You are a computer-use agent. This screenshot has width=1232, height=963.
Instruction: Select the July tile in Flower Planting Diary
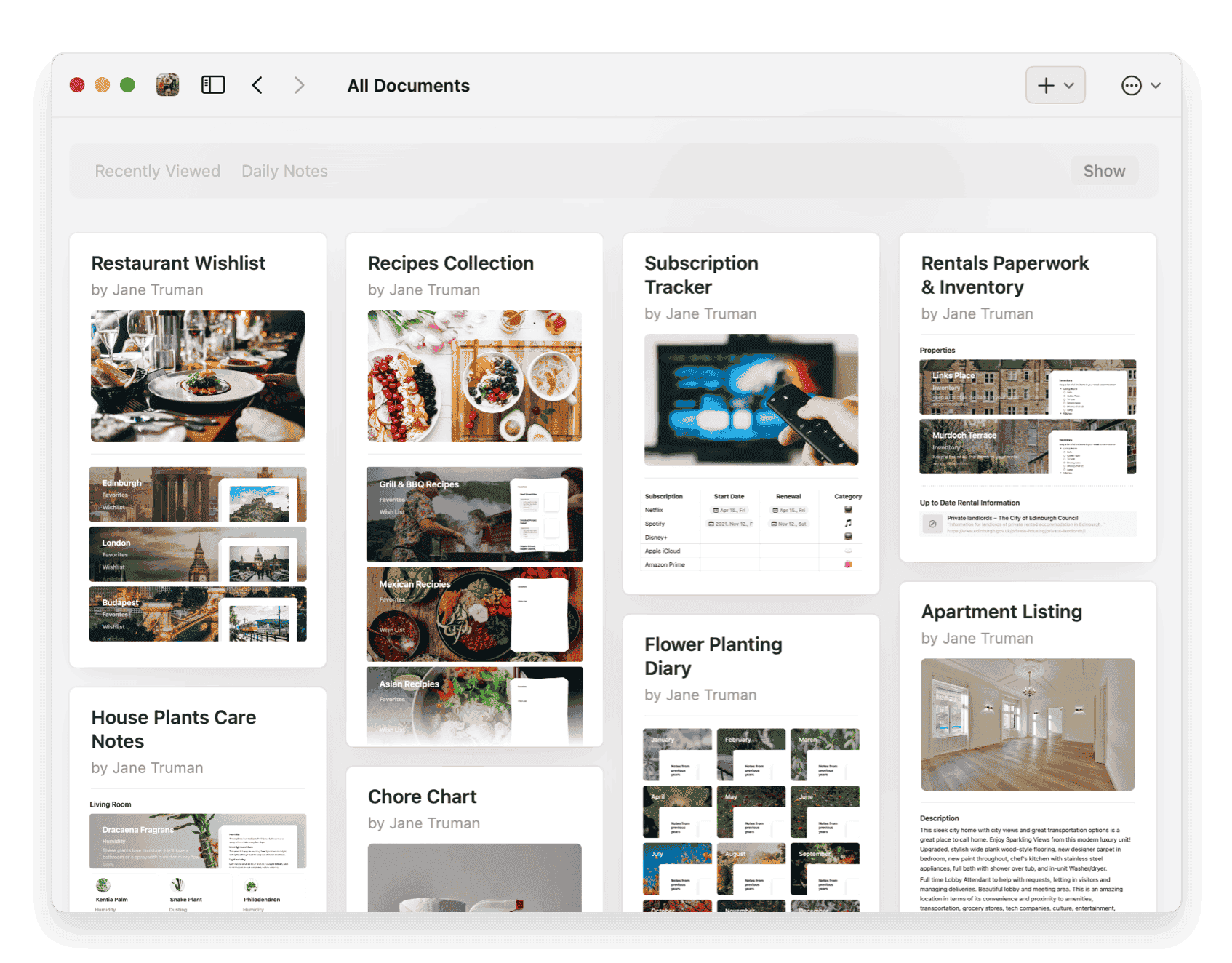[x=677, y=868]
